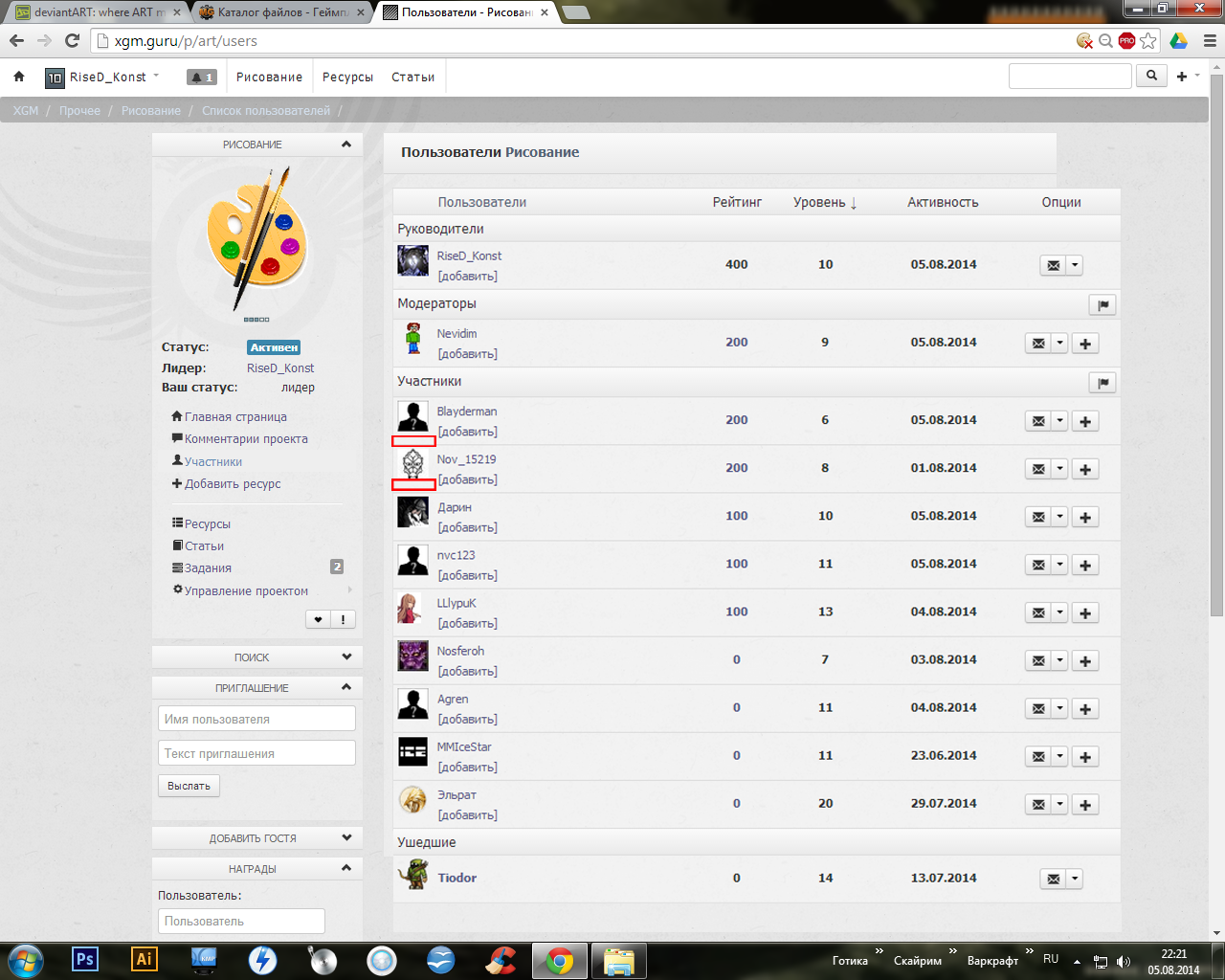1225x980 pixels.
Task: Collapse the НАГРАДЫ panel
Action: [346, 868]
